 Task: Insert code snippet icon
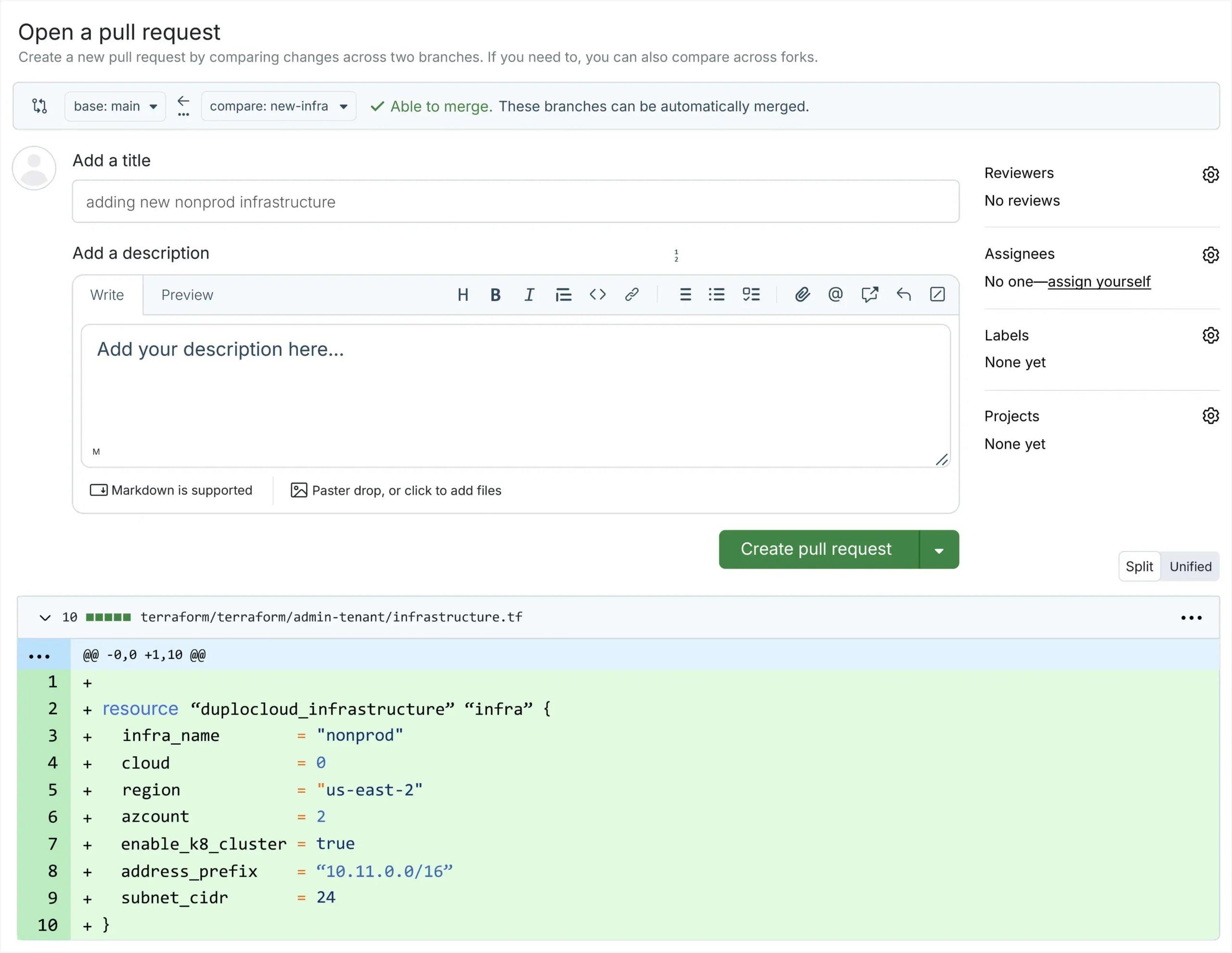click(597, 294)
